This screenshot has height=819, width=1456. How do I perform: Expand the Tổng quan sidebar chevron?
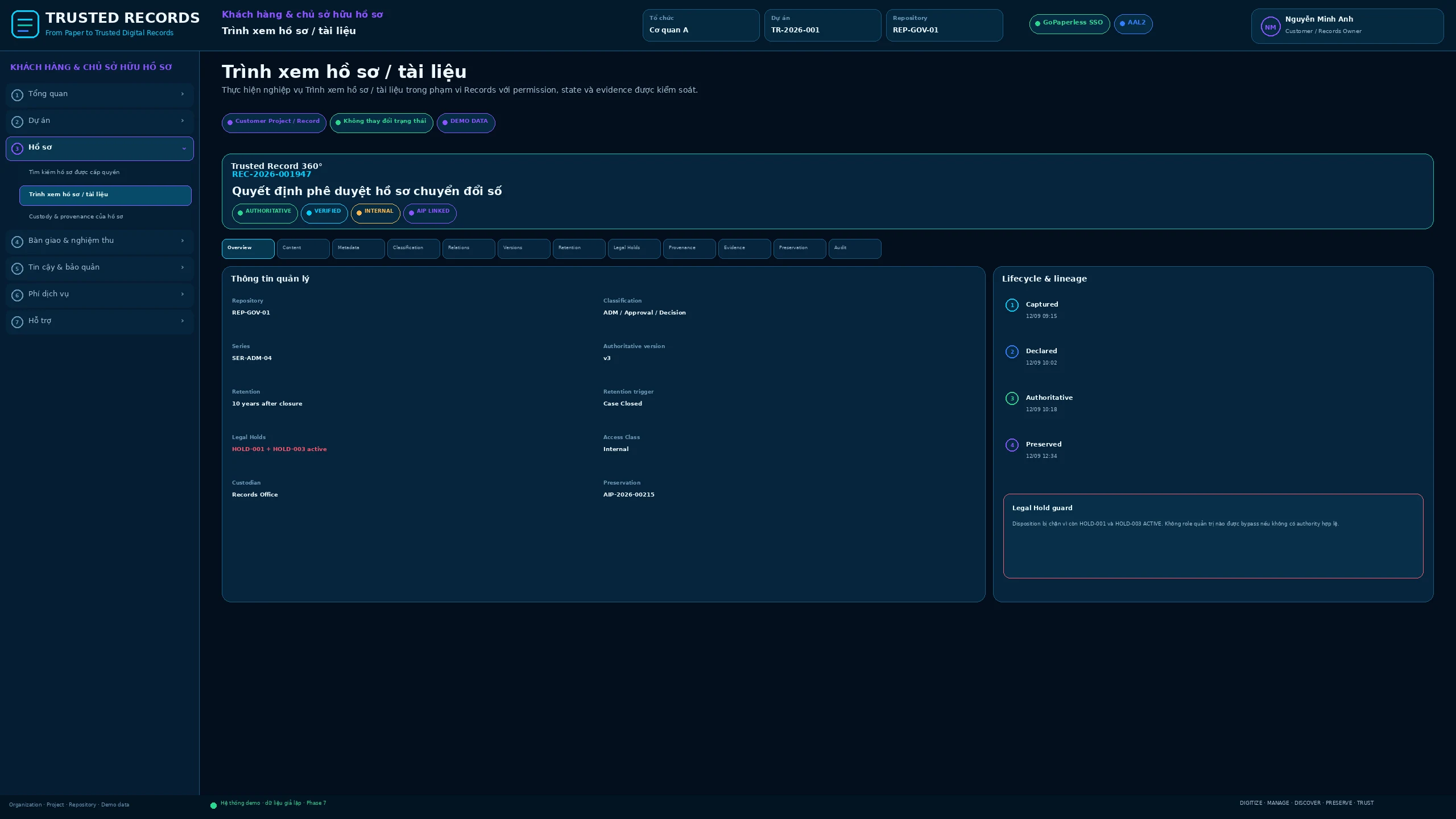click(183, 94)
